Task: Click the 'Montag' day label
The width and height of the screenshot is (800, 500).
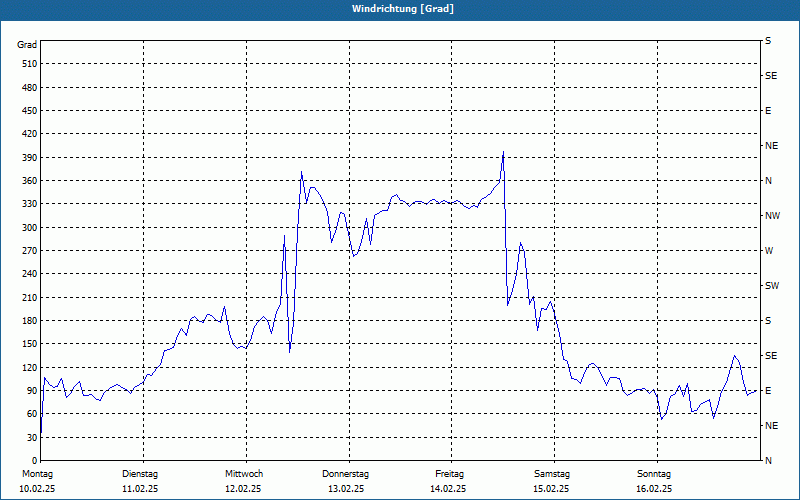Action: [37, 474]
